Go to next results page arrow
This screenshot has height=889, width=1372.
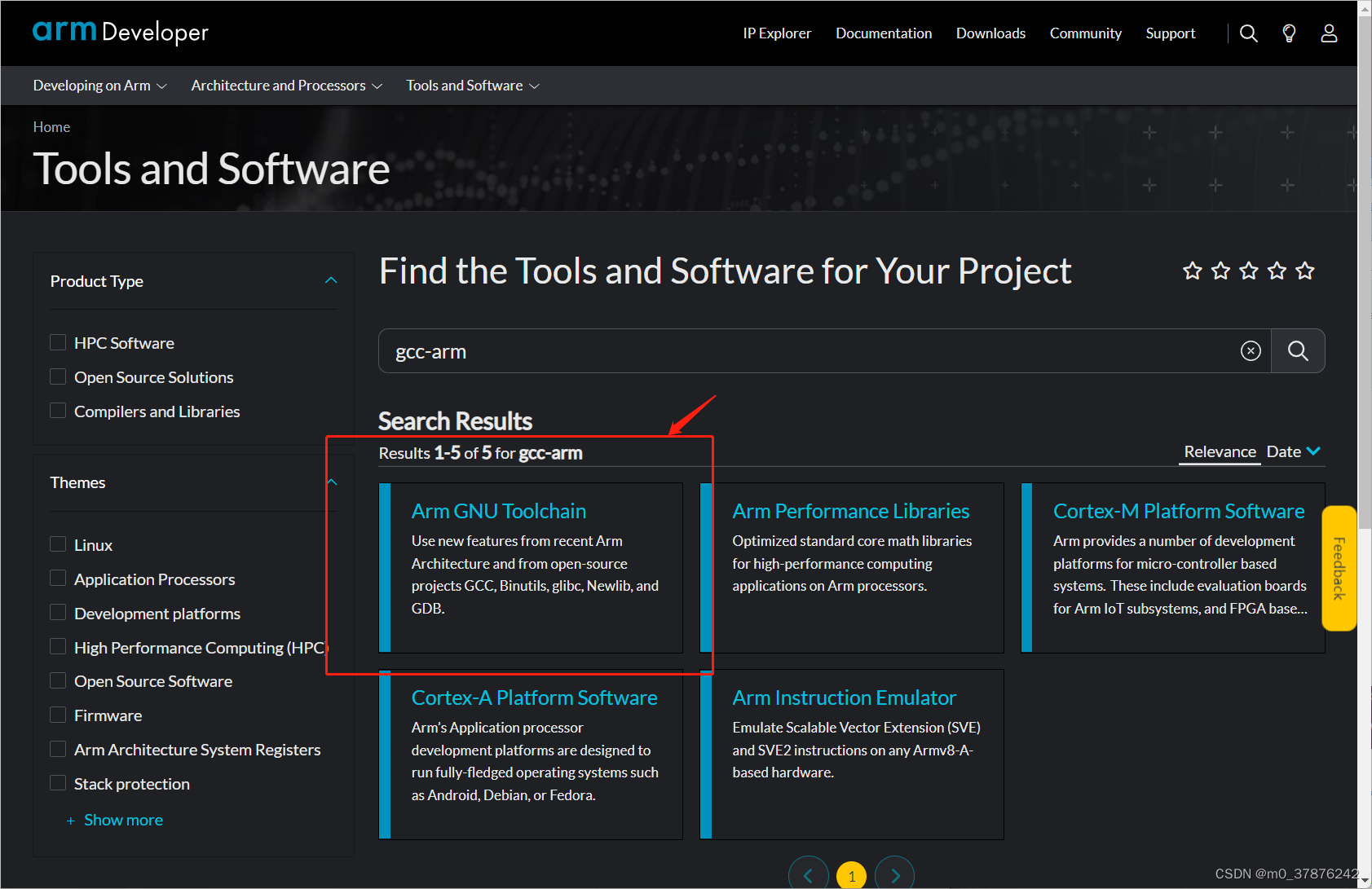pyautogui.click(x=895, y=875)
